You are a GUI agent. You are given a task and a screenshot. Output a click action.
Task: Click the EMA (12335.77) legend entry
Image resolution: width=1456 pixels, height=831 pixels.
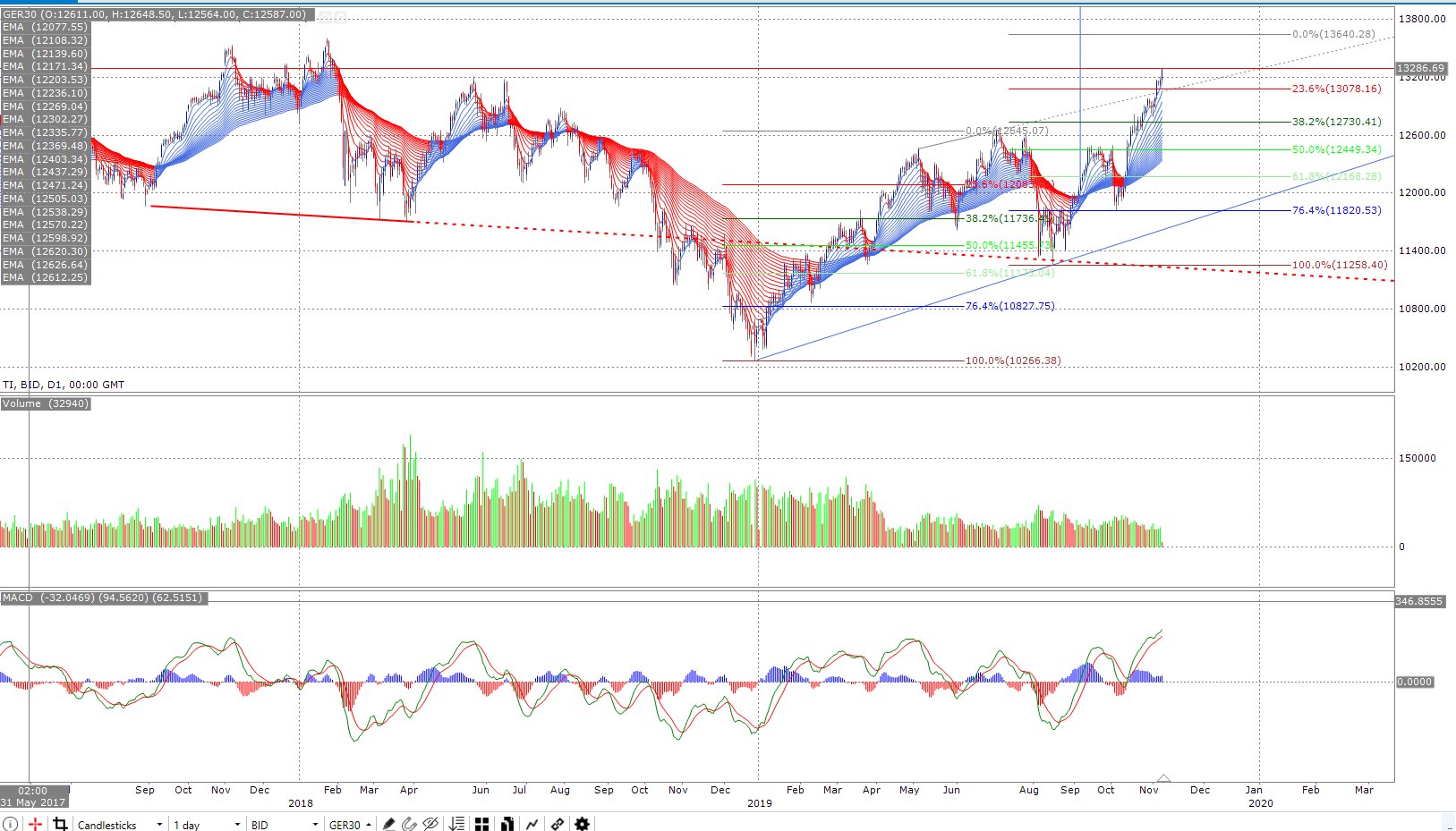[45, 132]
